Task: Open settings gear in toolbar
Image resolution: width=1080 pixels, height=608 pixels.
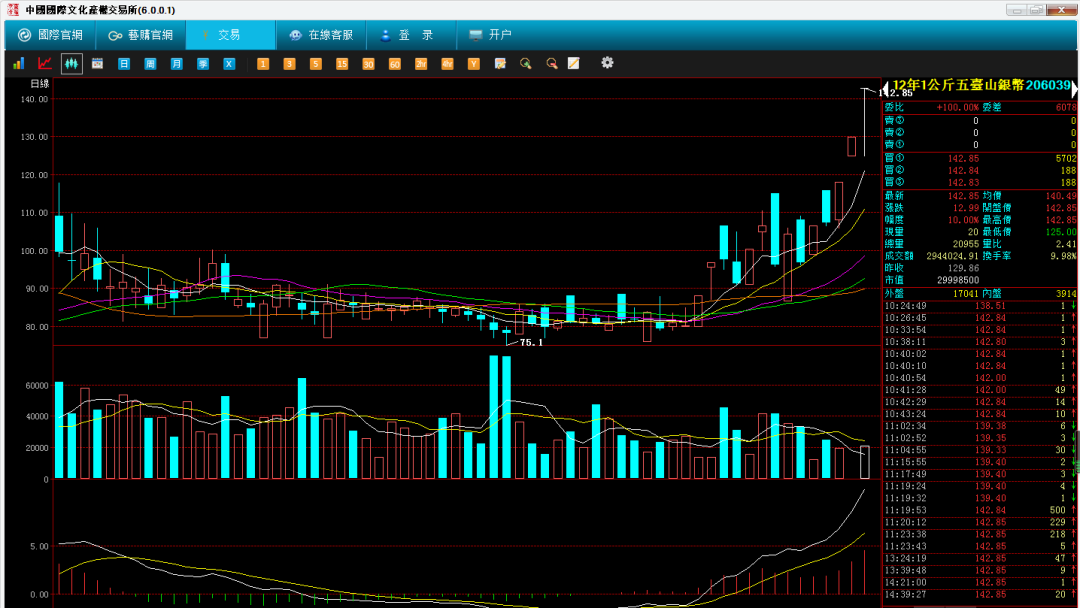Action: coord(607,63)
